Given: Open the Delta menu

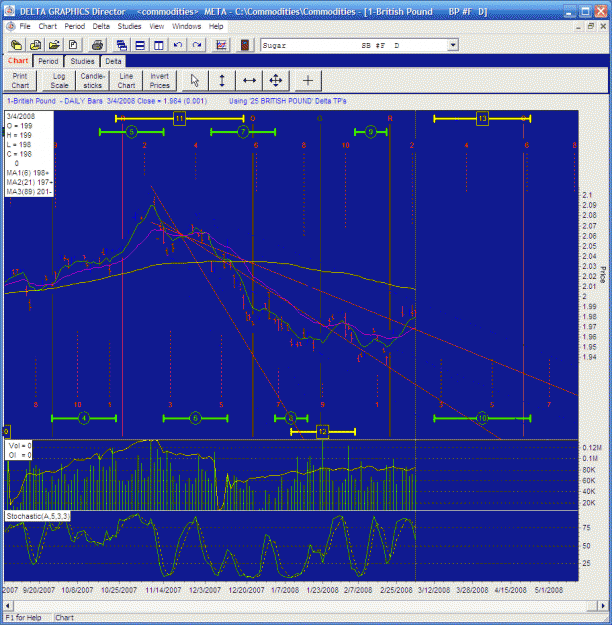Looking at the screenshot, I should tap(101, 26).
